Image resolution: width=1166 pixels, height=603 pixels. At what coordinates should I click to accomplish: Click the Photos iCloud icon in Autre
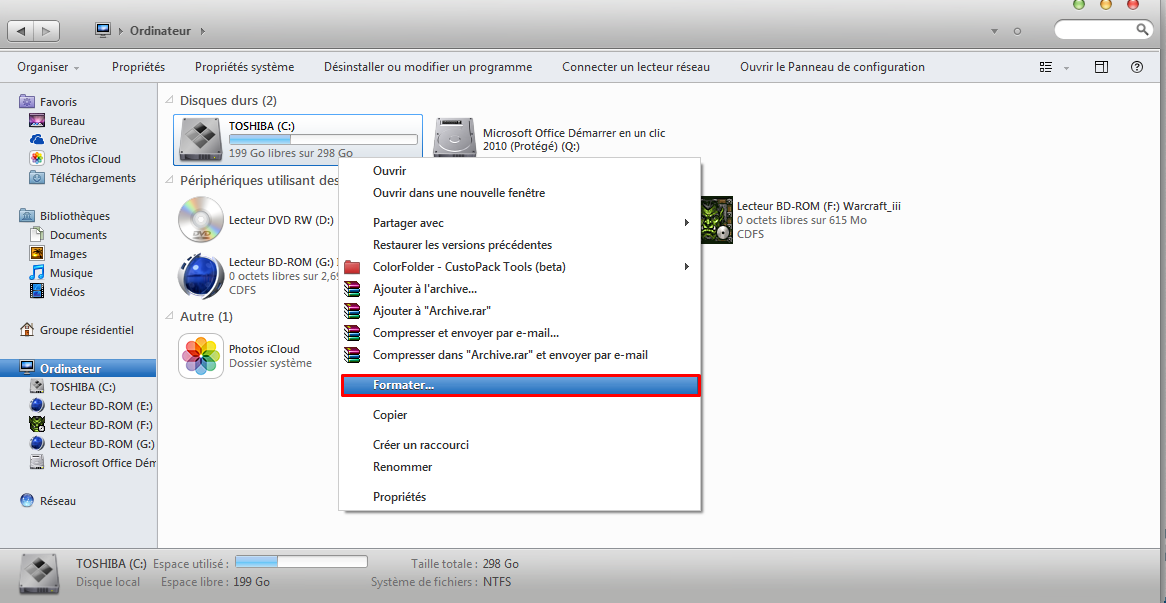tap(201, 356)
